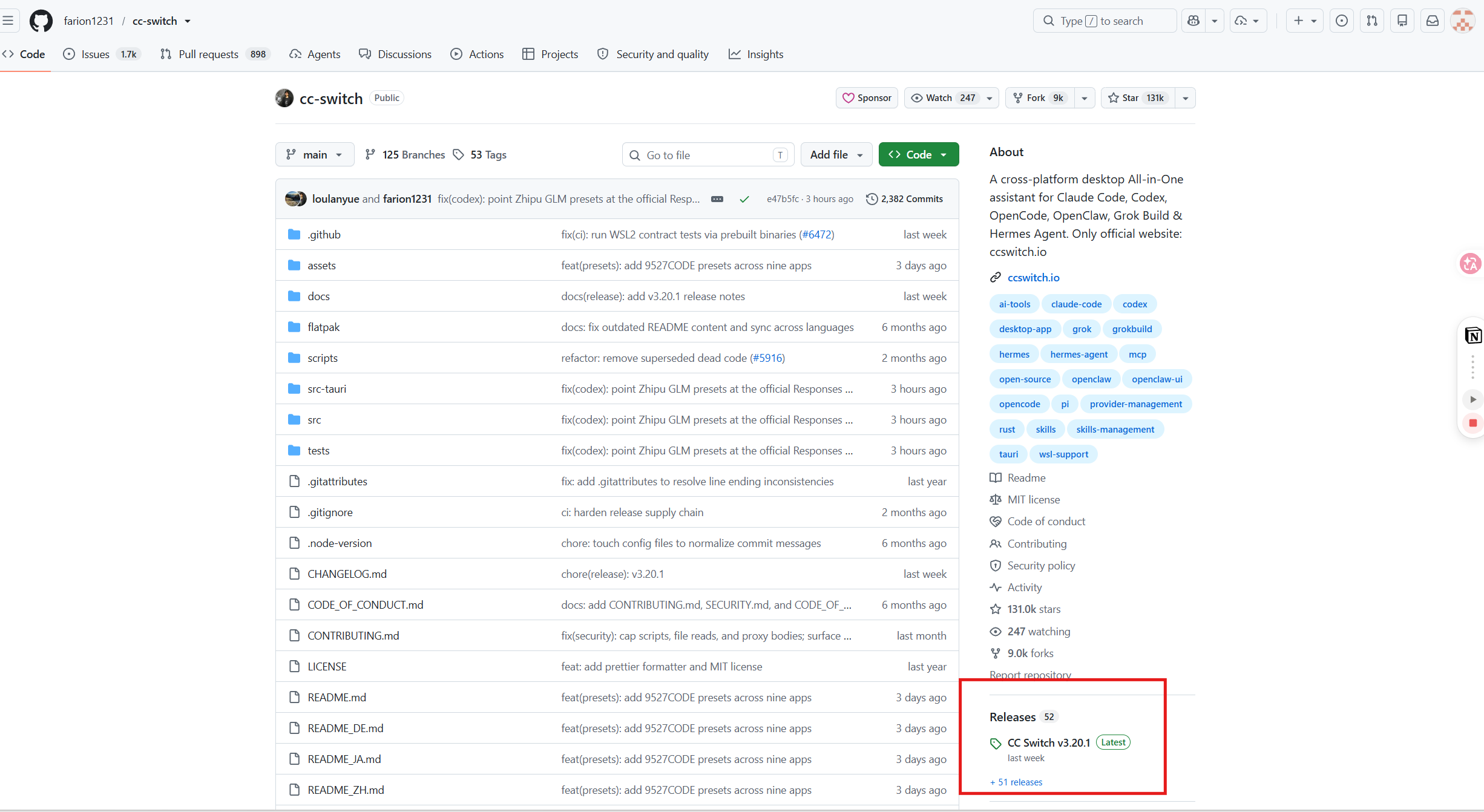Open the MIT license link
1484x812 pixels.
1034,500
